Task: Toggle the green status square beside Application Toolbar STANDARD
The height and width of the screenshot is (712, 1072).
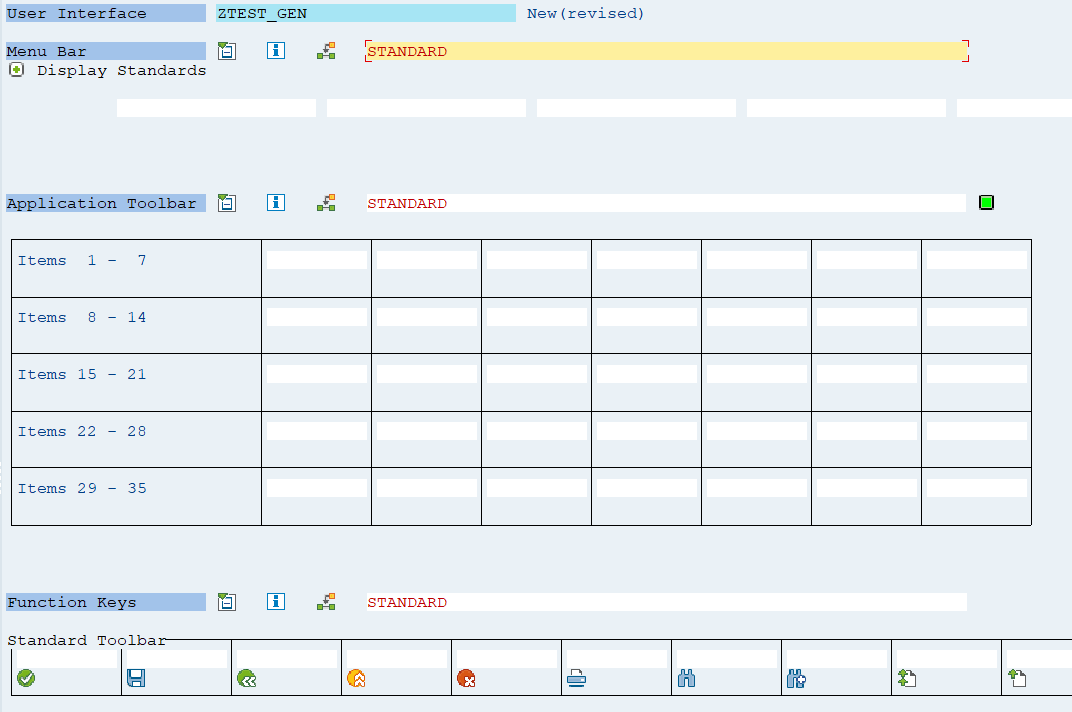Action: [986, 202]
